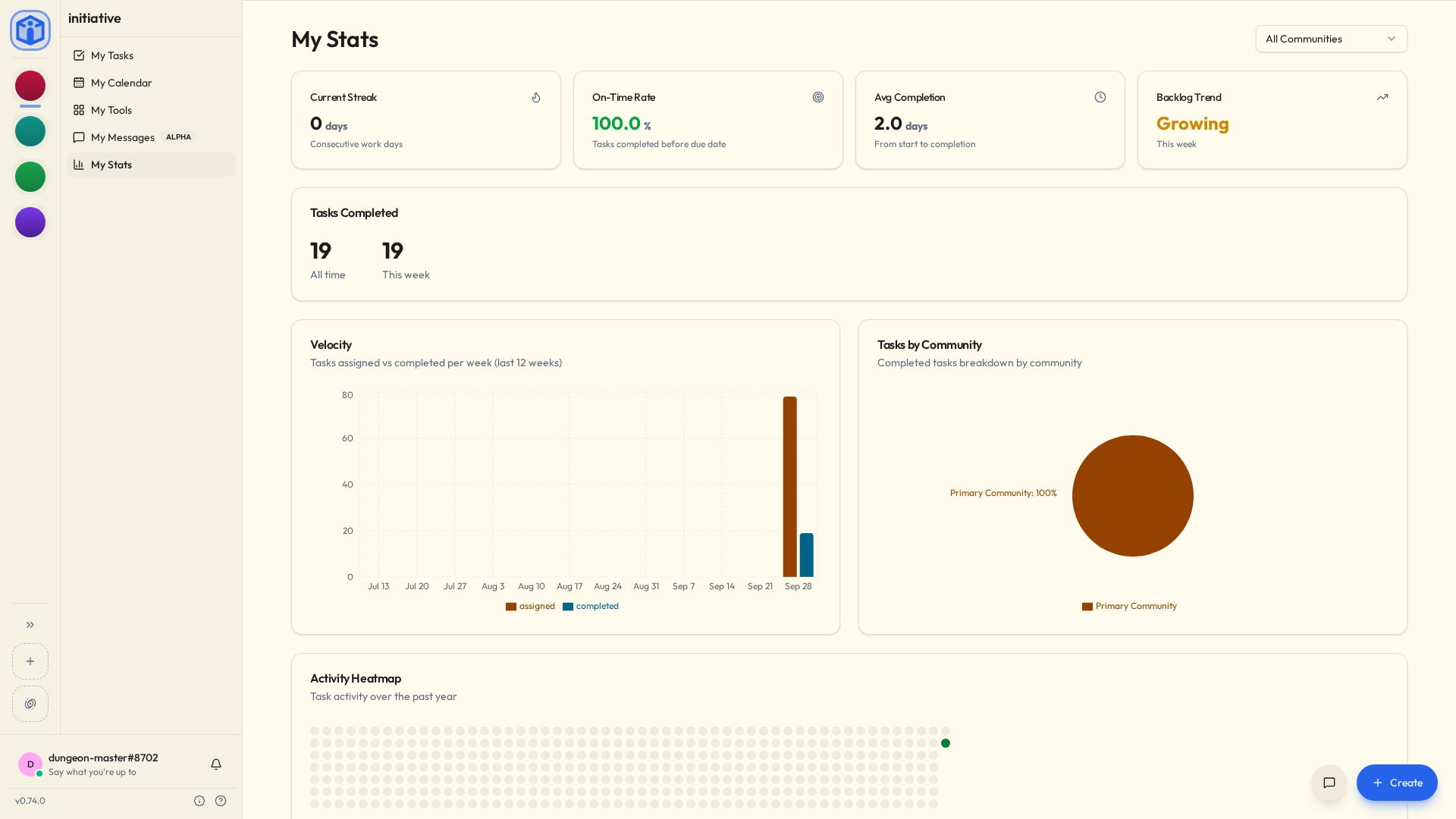This screenshot has height=819, width=1456.
Task: Select the purple community avatar
Action: (30, 222)
